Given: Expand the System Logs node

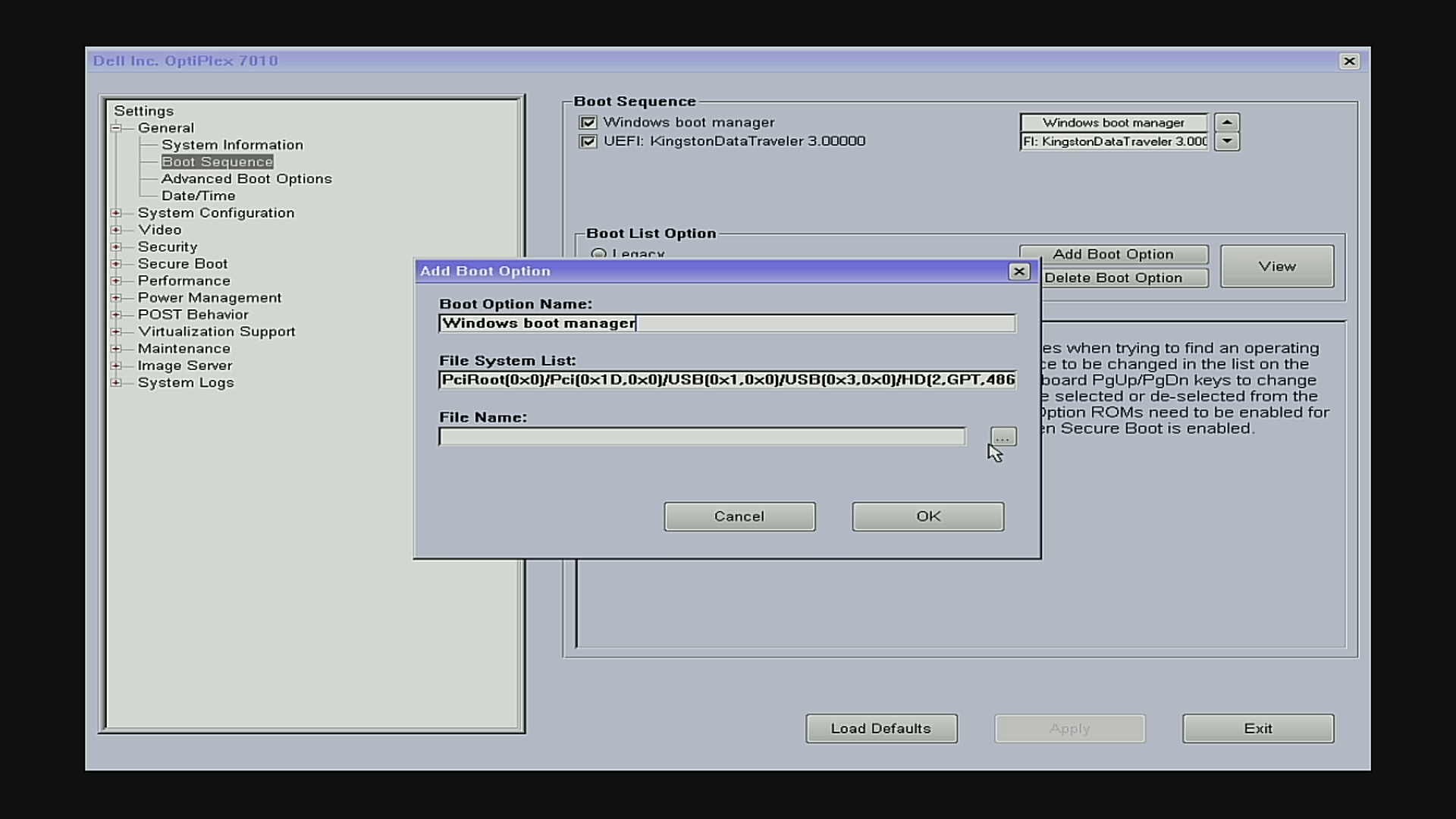Looking at the screenshot, I should tap(116, 383).
